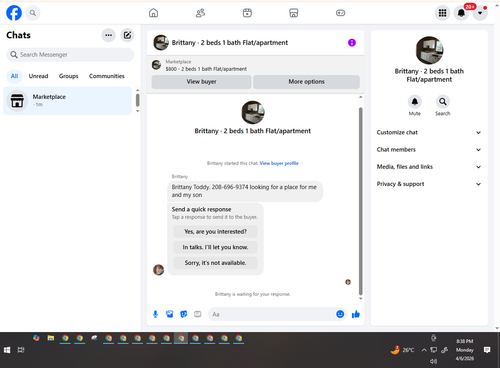This screenshot has width=500, height=368.
Task: Focus the Search Messenger field
Action: [x=70, y=55]
